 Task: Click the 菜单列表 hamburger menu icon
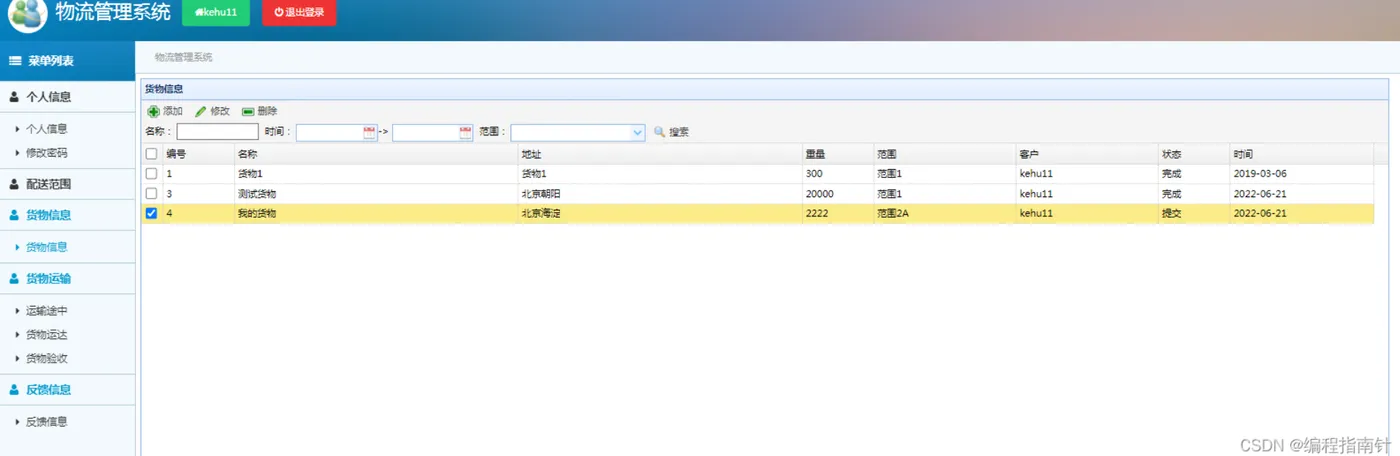point(15,61)
